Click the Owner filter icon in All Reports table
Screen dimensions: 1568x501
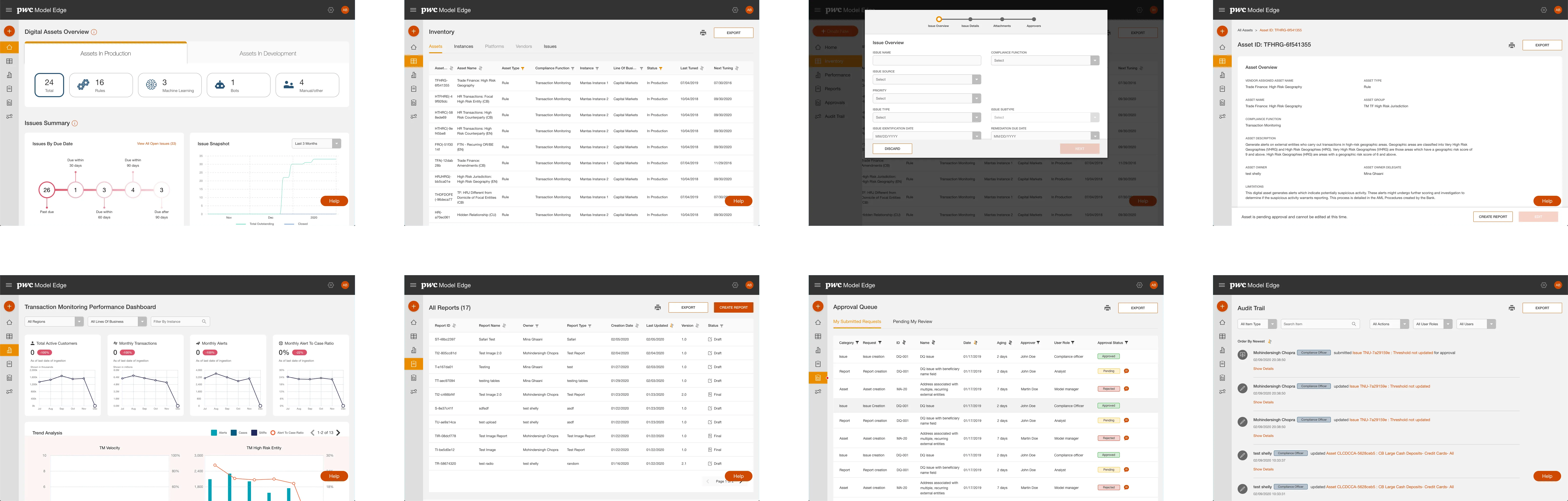[537, 326]
